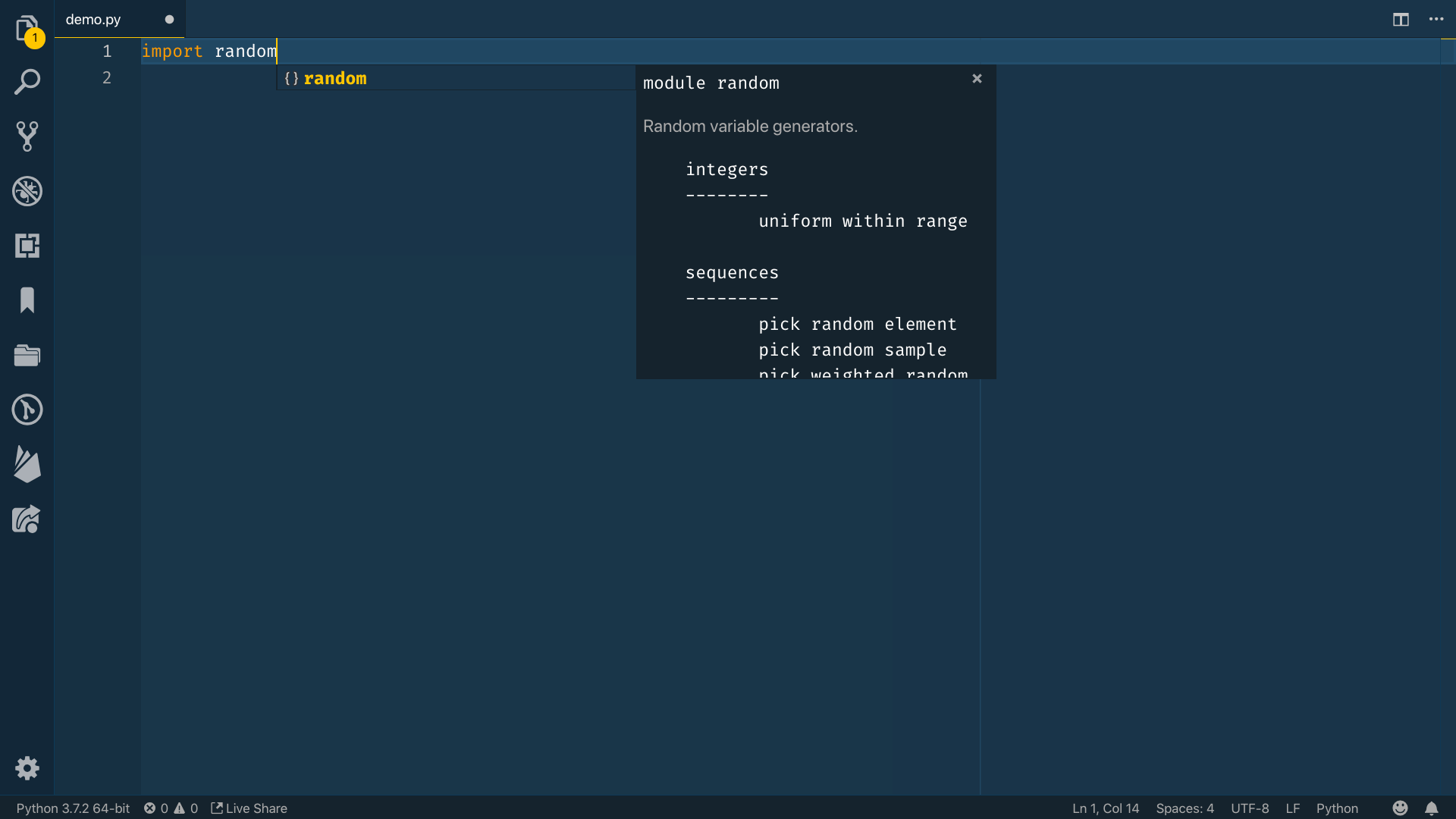Viewport: 1456px width, 819px height.
Task: Open Settings via the gear icon
Action: [x=27, y=767]
